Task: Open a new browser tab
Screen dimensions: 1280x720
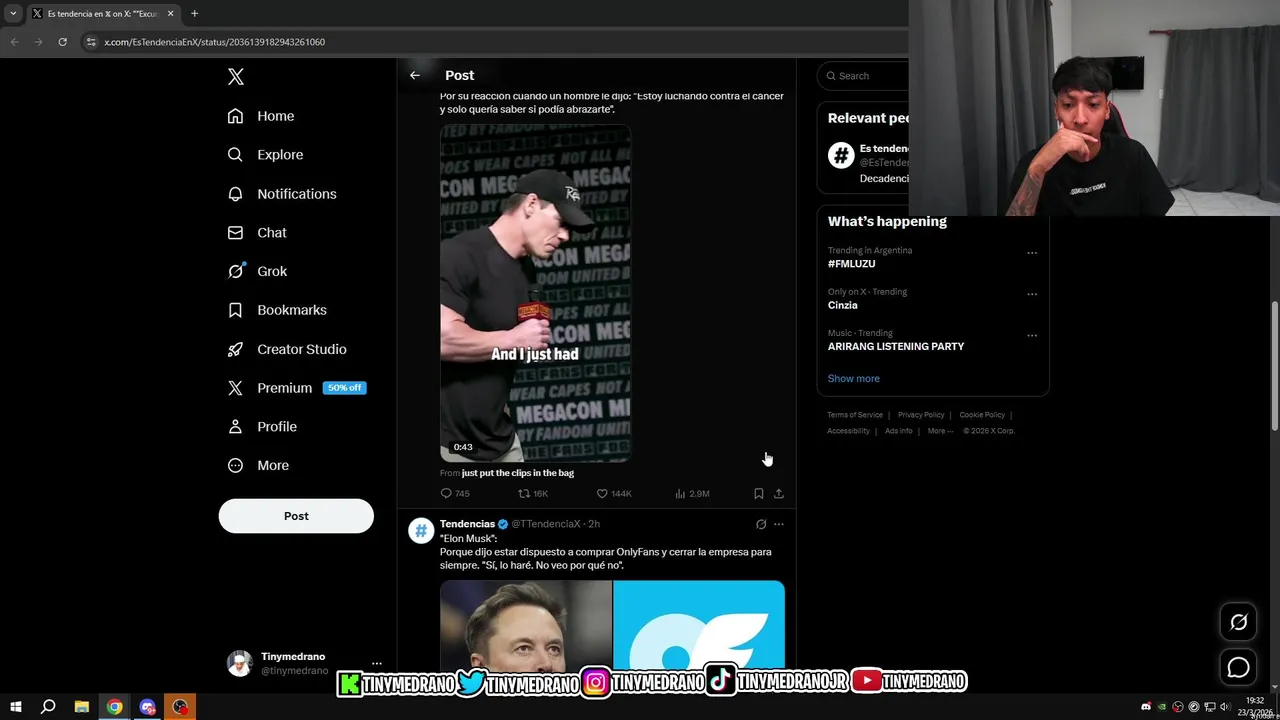Action: (x=194, y=13)
